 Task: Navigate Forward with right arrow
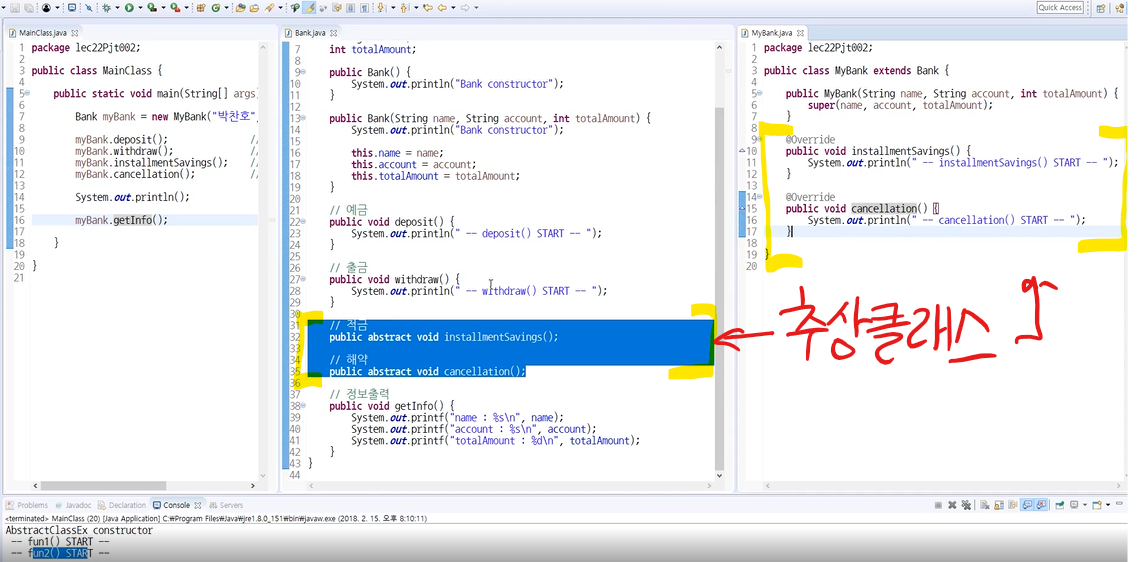pos(465,8)
